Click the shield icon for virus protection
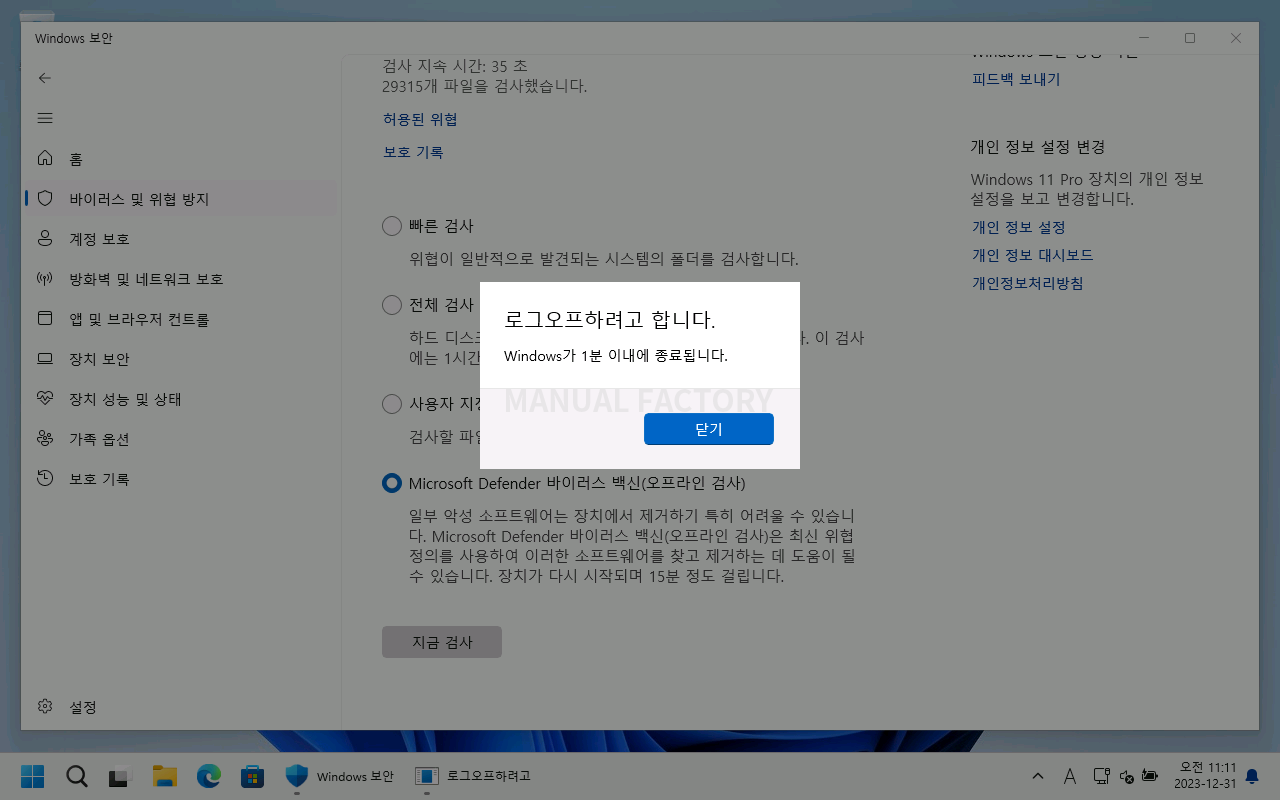The height and width of the screenshot is (800, 1280). 44,199
